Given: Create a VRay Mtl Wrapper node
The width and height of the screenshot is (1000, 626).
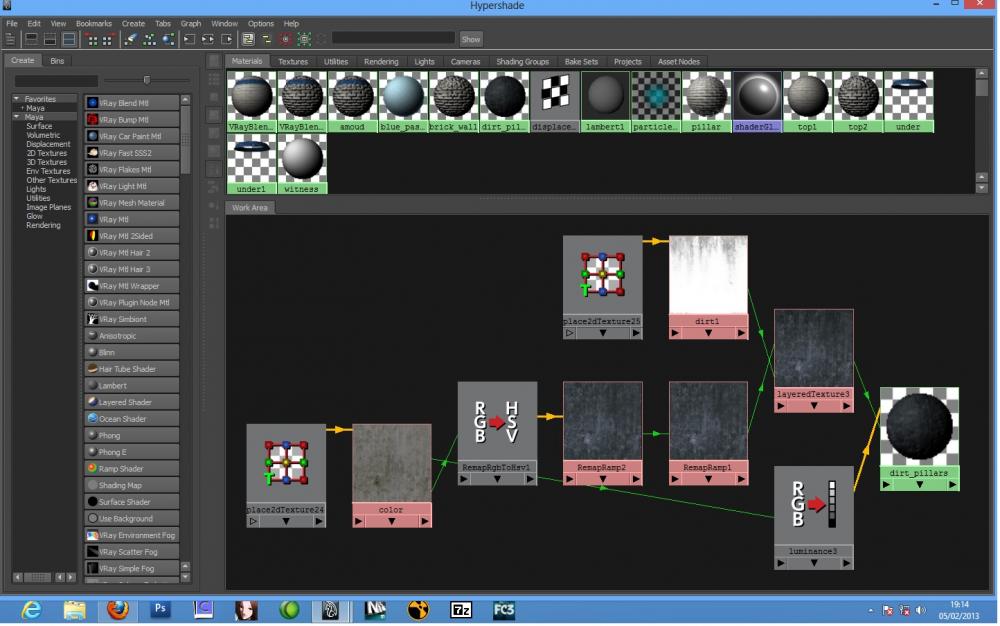Looking at the screenshot, I should point(131,286).
